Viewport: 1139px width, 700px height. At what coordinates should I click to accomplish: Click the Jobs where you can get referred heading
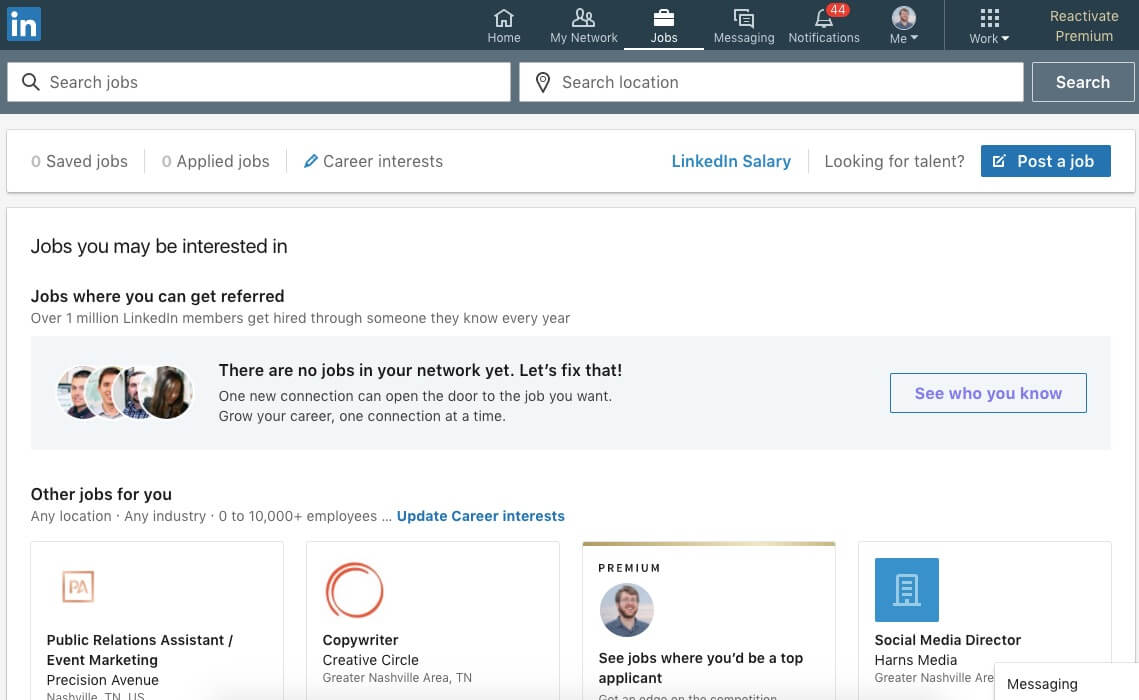pos(158,296)
